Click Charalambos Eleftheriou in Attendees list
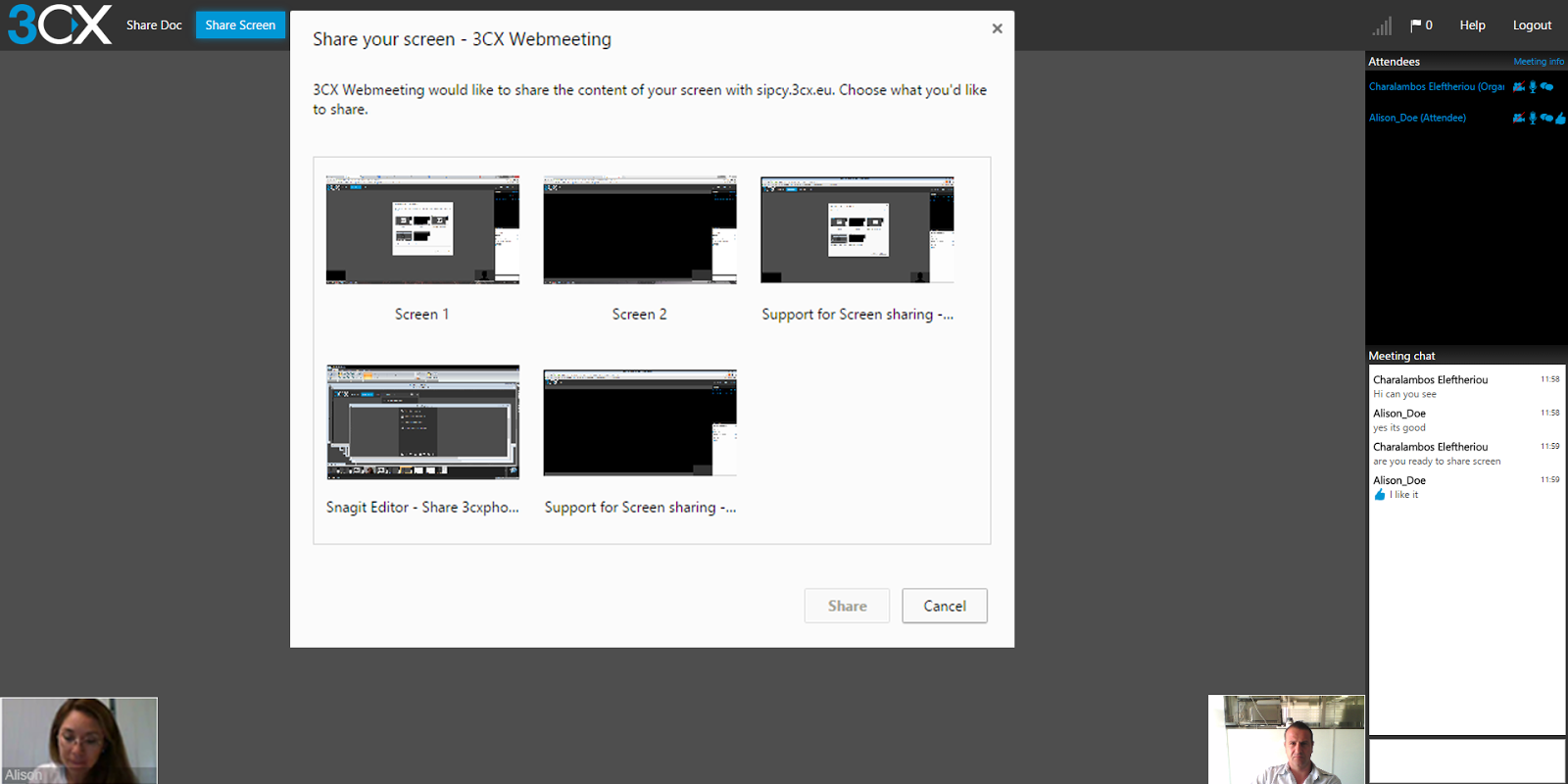Screen dimensions: 1568x784 pyautogui.click(x=1437, y=87)
